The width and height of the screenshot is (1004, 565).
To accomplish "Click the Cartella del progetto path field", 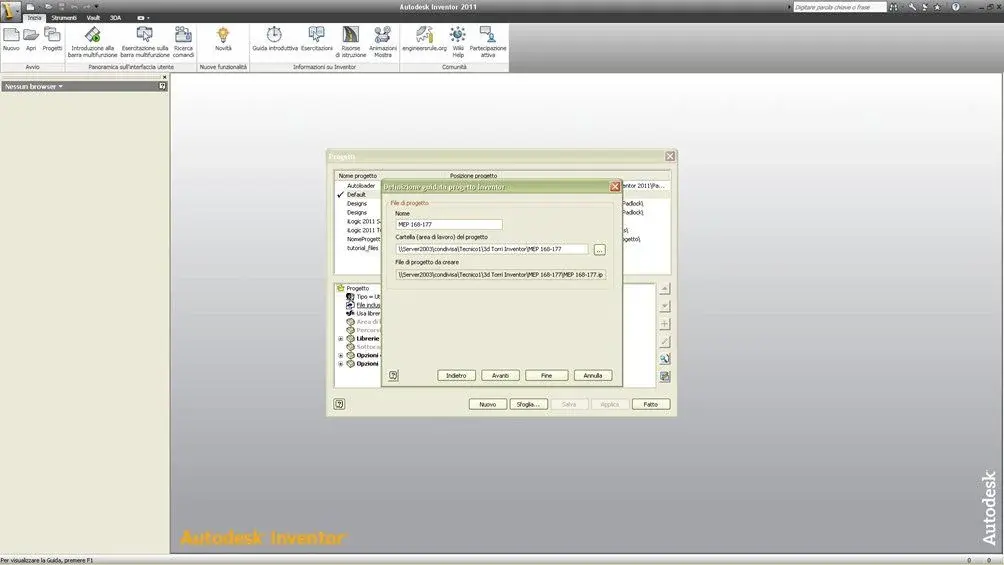I will pyautogui.click(x=492, y=249).
